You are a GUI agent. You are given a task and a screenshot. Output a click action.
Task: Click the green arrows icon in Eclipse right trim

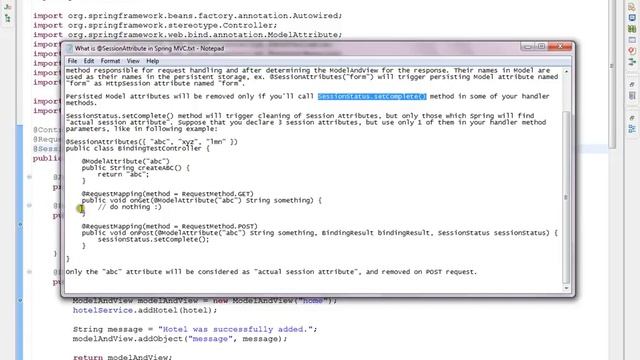tap(632, 62)
